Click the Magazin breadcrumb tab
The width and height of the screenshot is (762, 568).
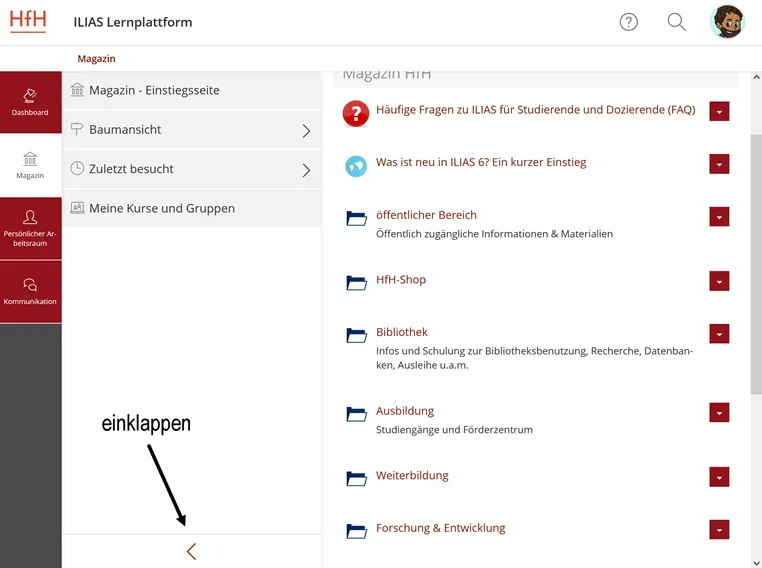coord(96,59)
